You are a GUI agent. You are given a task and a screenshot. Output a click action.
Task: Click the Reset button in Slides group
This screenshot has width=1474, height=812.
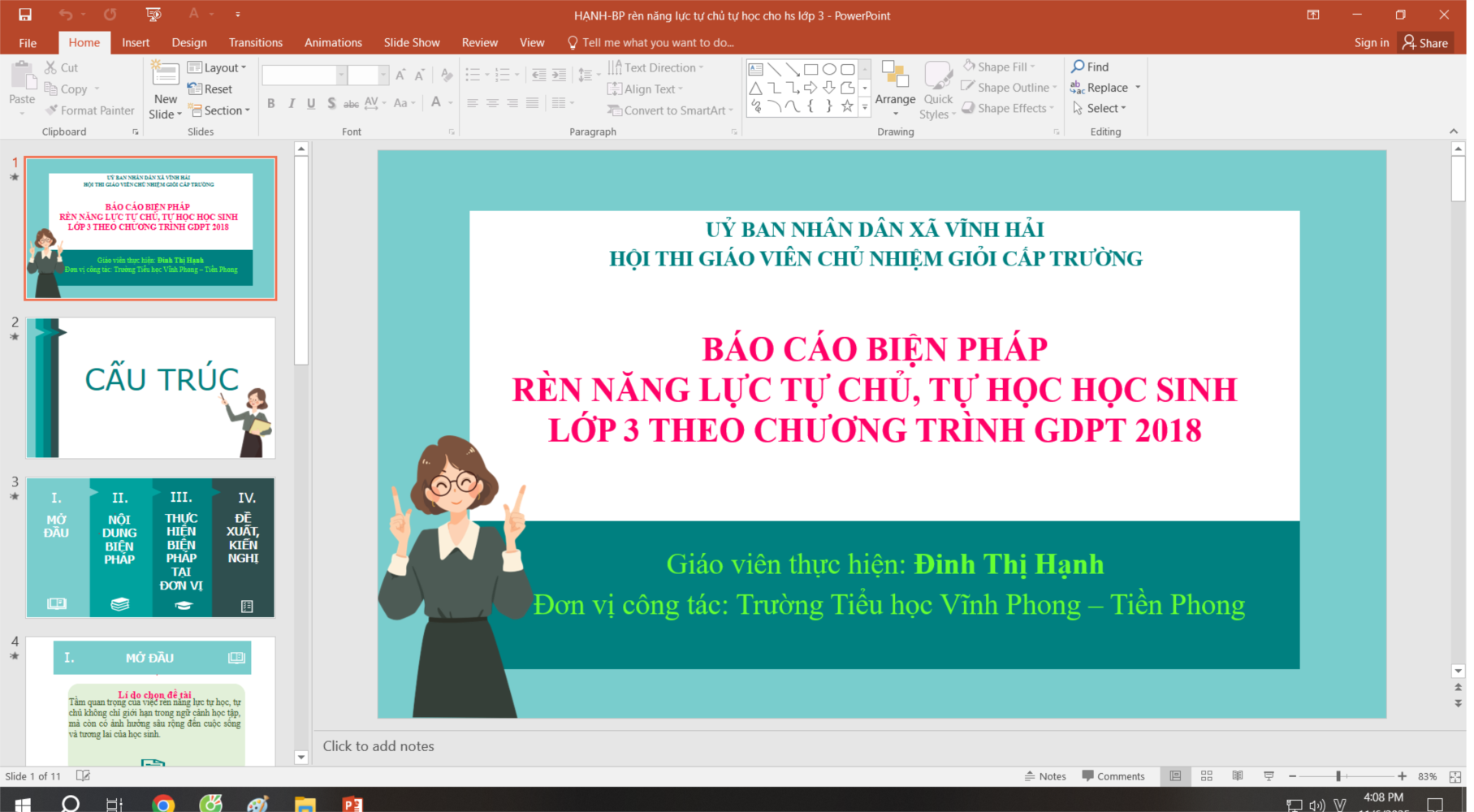coord(210,89)
